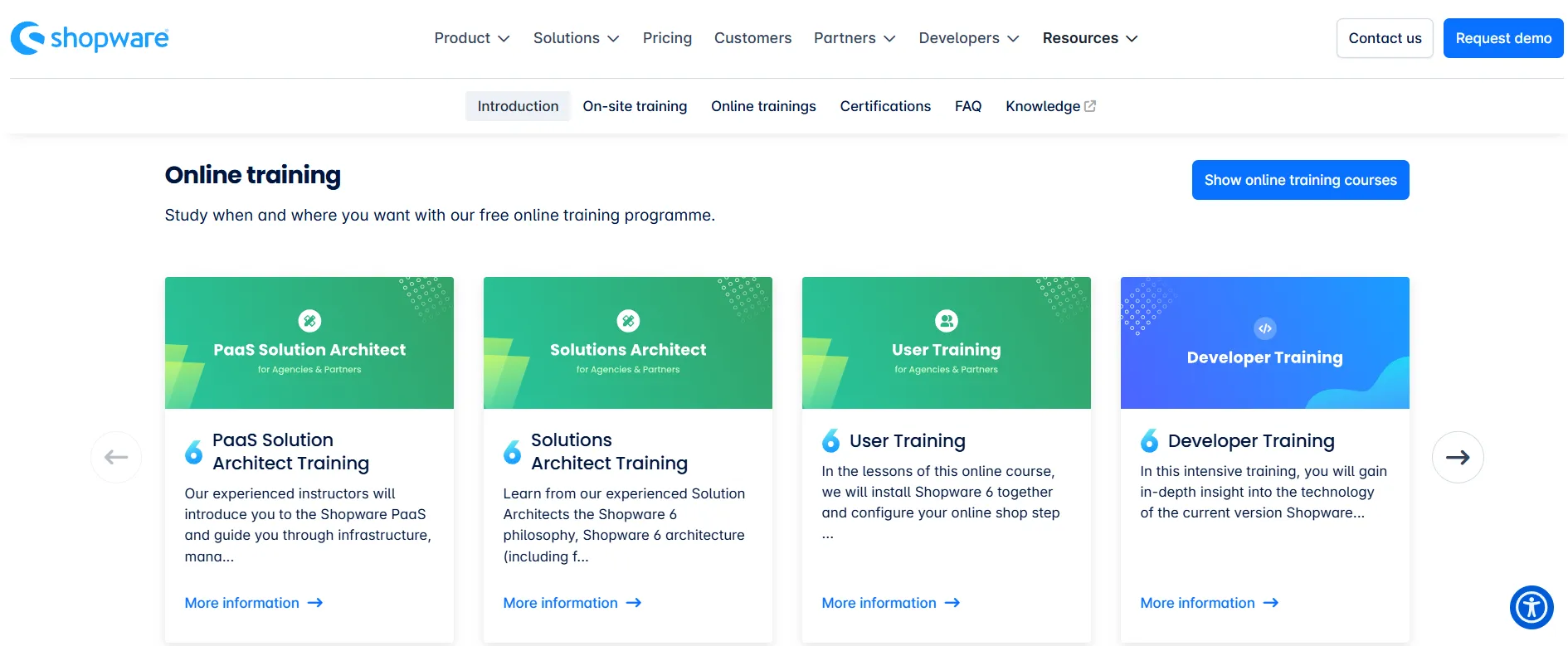Click the Developer Training banner image
This screenshot has height=646, width=1568.
tap(1265, 342)
